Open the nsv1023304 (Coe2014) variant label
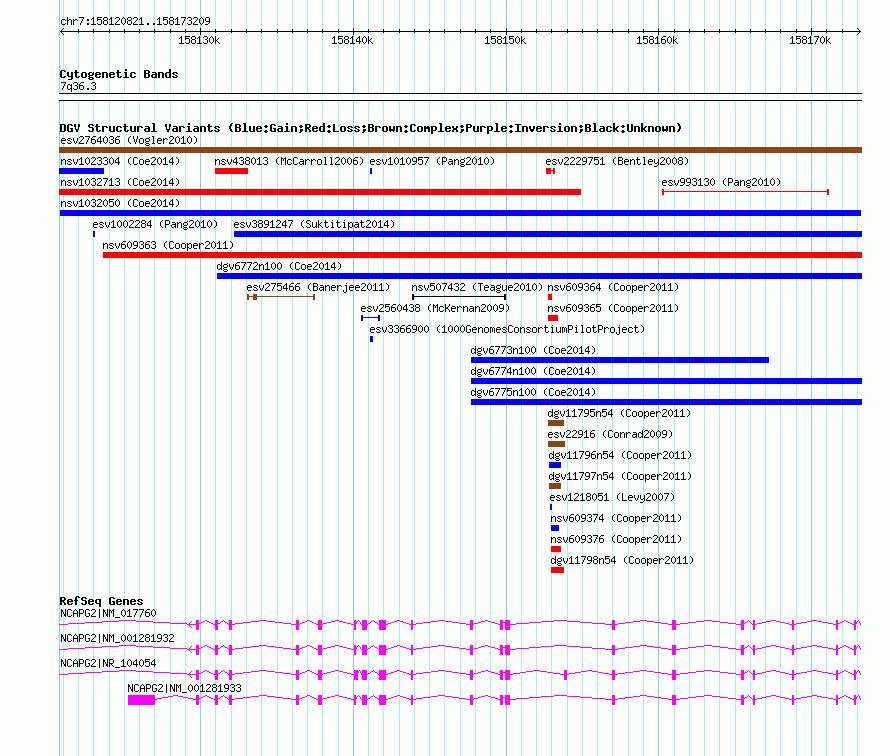890x756 pixels. (x=120, y=161)
